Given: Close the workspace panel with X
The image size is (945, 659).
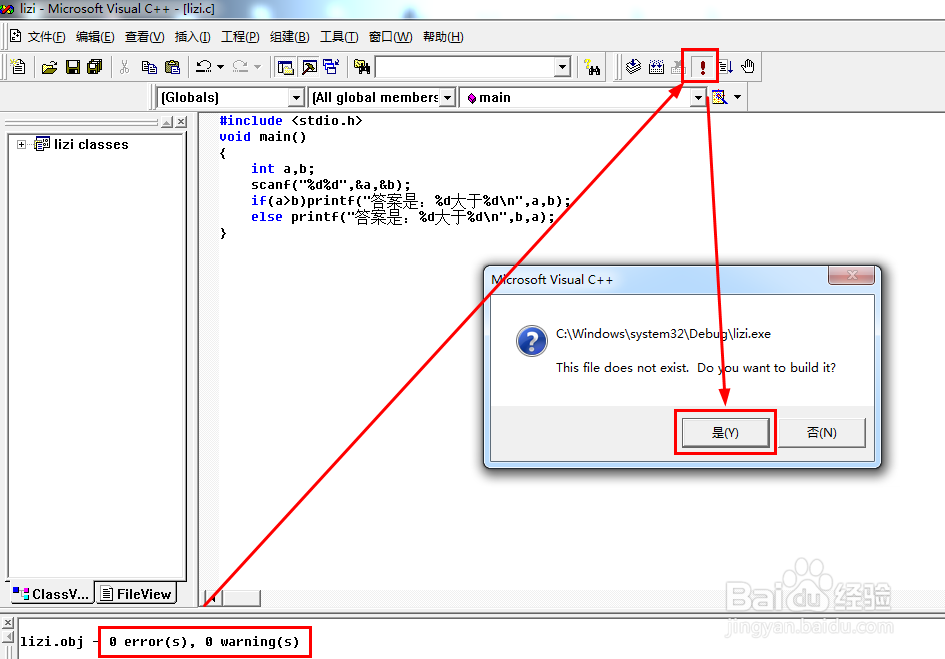Looking at the screenshot, I should point(181,122).
